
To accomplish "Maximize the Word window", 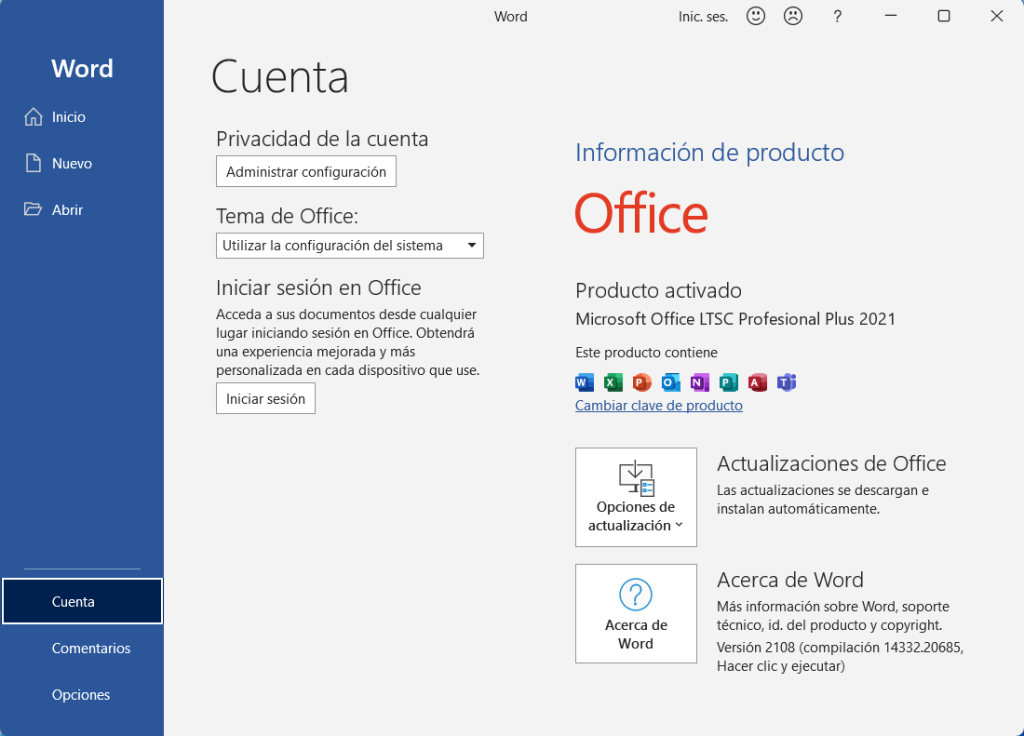I will click(944, 16).
